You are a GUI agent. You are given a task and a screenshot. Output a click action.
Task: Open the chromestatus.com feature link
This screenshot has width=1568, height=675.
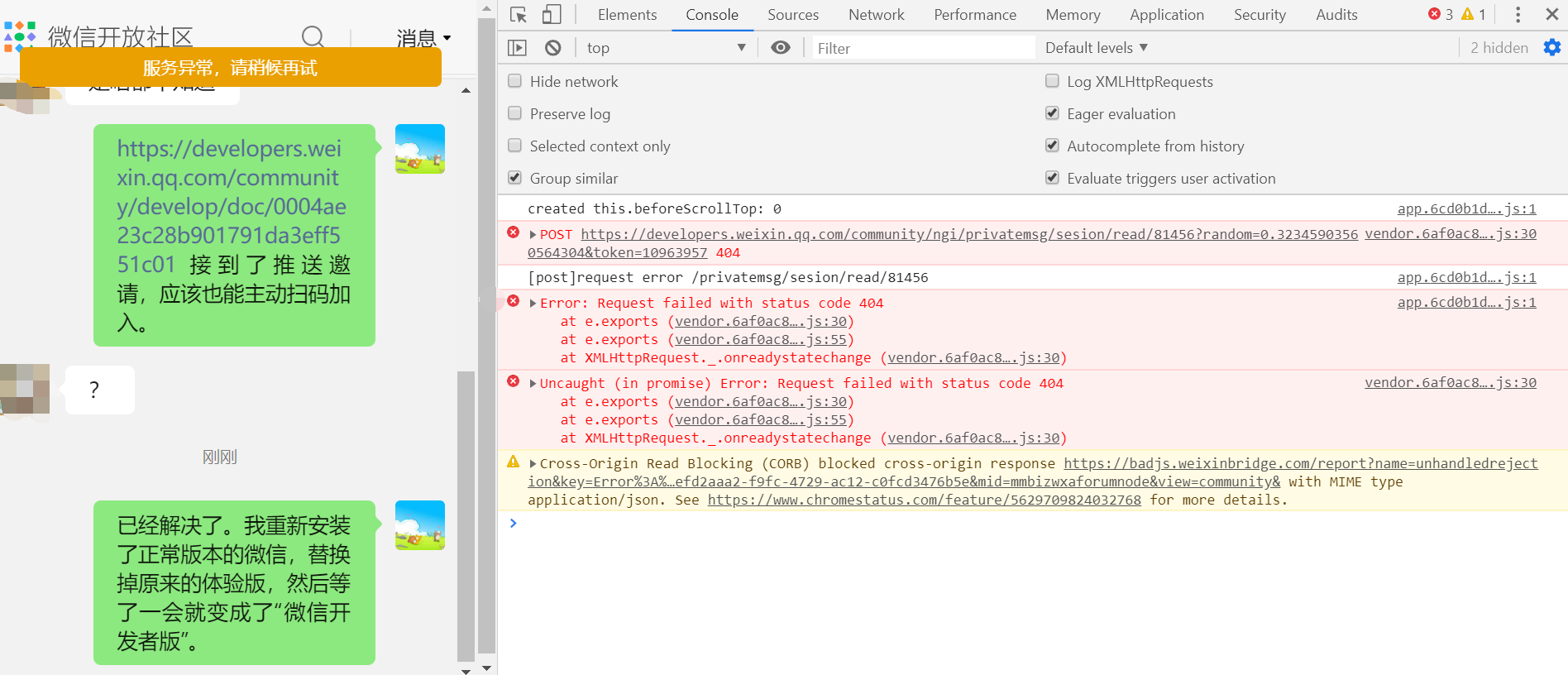[x=924, y=500]
